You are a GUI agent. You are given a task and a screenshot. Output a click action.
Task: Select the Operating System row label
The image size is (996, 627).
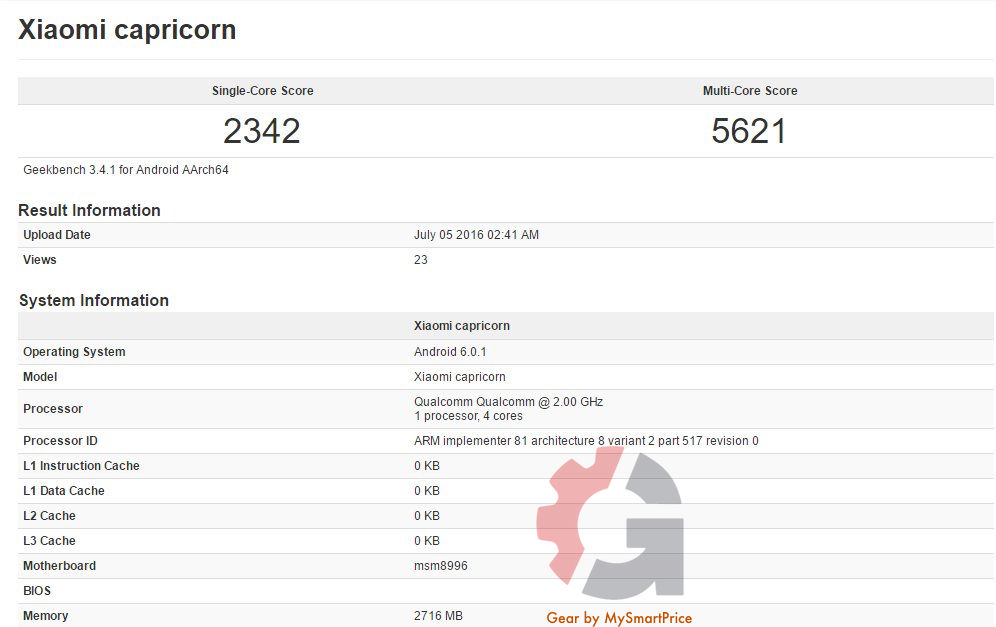pyautogui.click(x=74, y=351)
